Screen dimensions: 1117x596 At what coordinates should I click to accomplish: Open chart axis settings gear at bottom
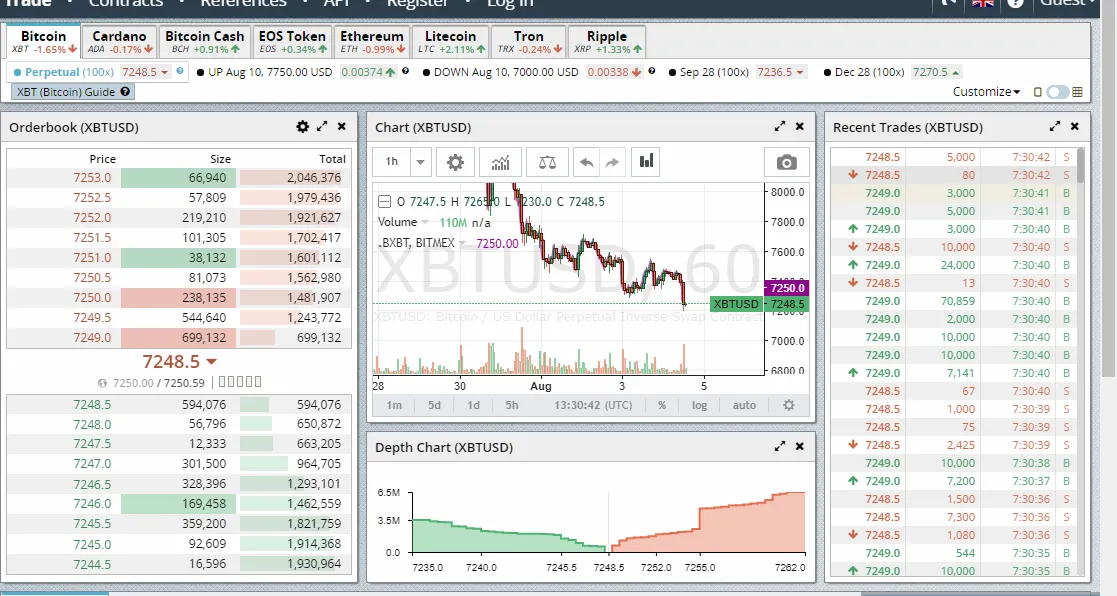tap(789, 405)
